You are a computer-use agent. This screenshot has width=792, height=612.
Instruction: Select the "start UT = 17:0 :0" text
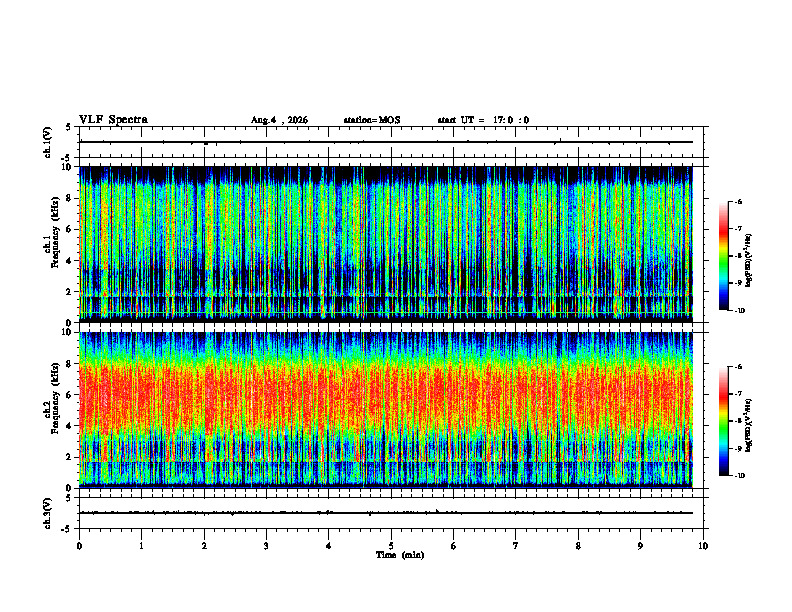click(x=483, y=120)
